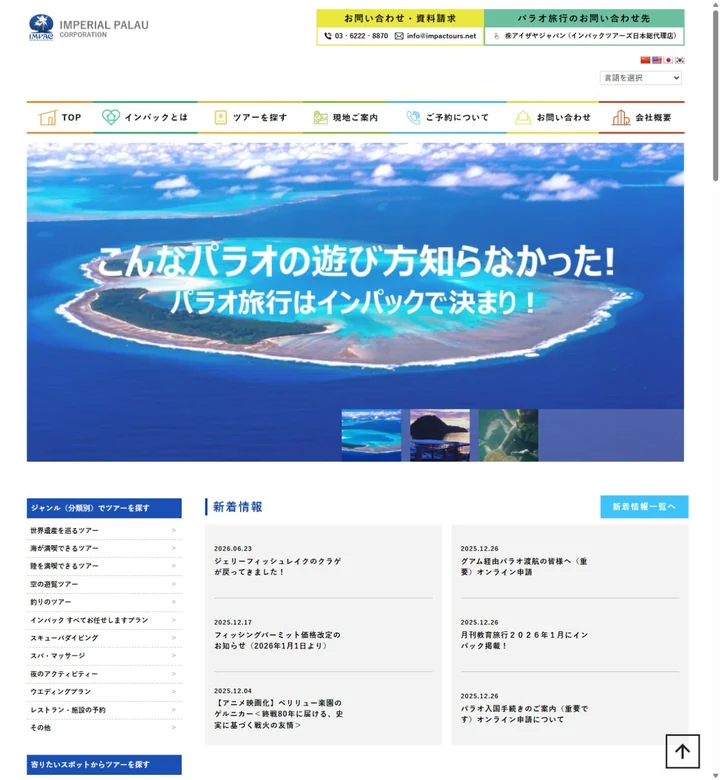The height and width of the screenshot is (780, 720).
Task: Select the Chinese flag language icon
Action: (x=645, y=60)
